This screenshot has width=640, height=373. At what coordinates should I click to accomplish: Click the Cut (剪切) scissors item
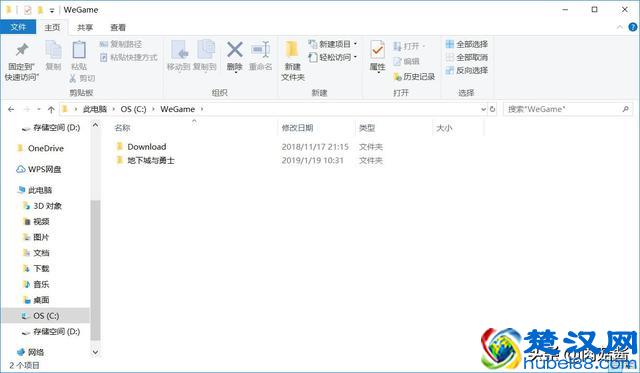tap(82, 78)
